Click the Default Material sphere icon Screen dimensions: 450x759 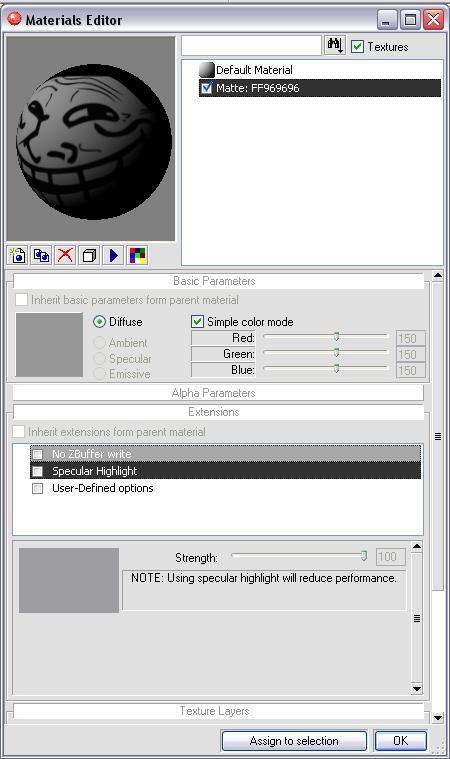pyautogui.click(x=207, y=70)
